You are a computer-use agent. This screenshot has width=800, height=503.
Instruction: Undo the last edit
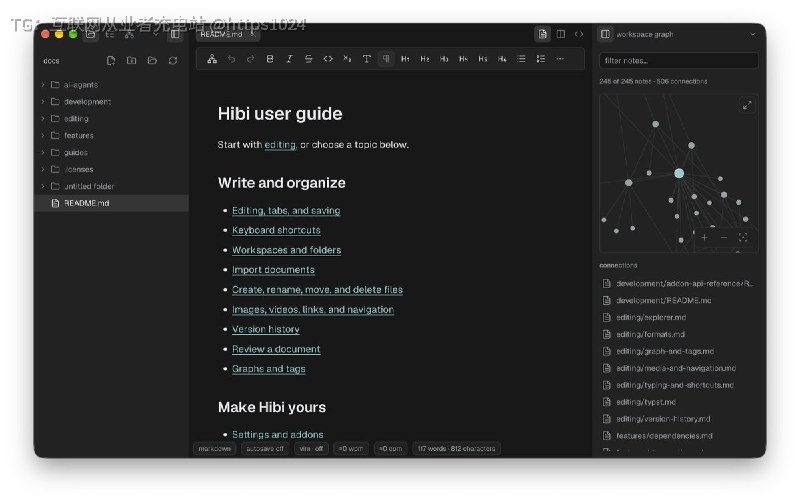(231, 59)
